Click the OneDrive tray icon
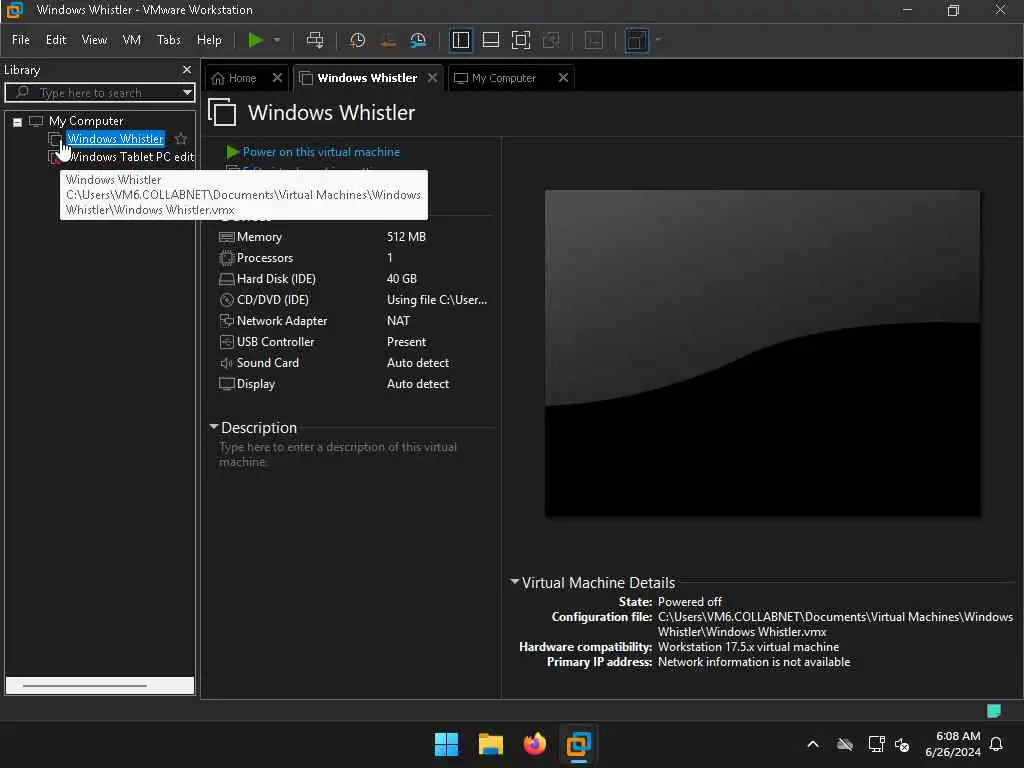The image size is (1024, 768). tap(845, 744)
